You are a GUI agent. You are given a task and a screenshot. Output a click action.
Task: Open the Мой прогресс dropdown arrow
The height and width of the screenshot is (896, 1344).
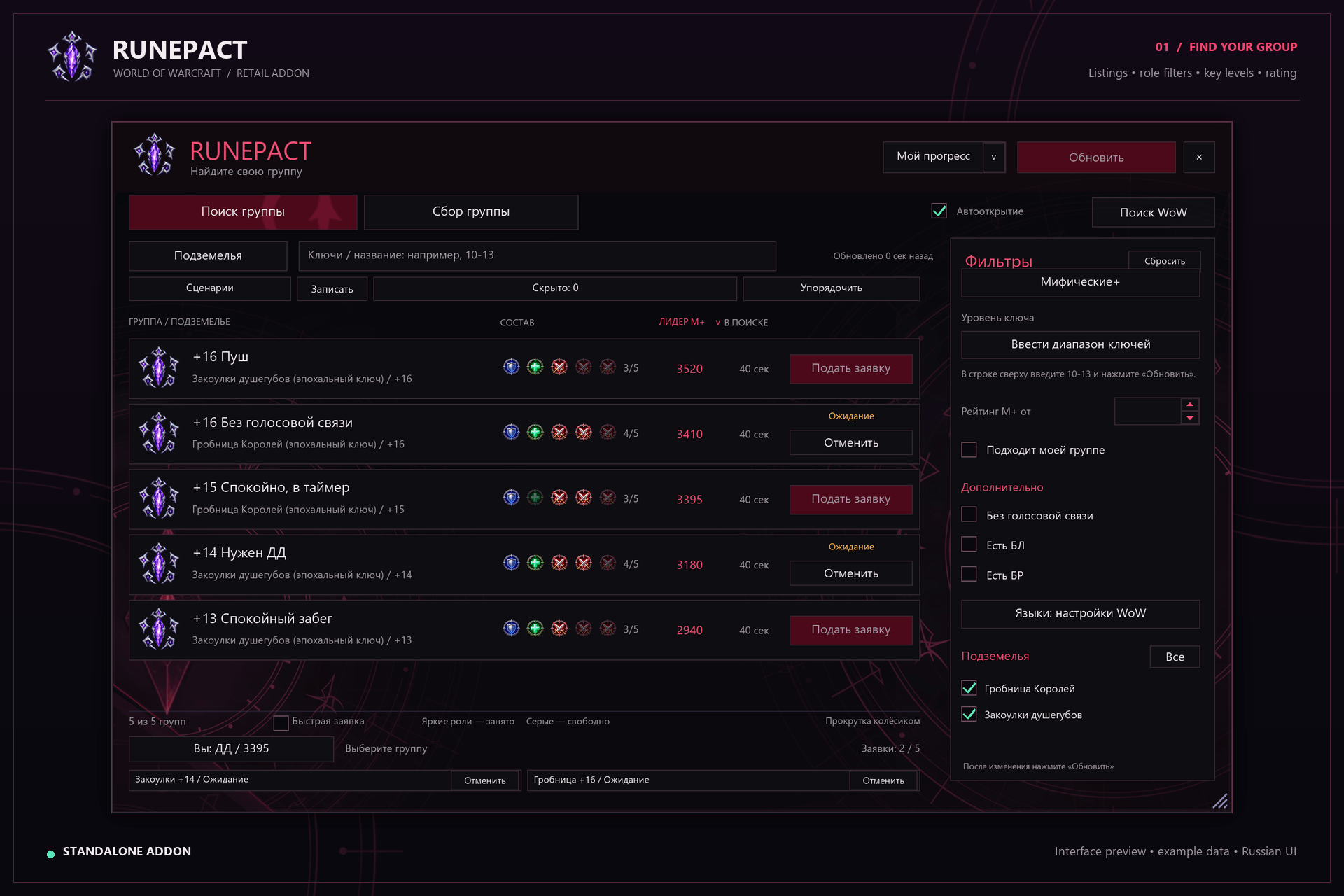coord(993,157)
